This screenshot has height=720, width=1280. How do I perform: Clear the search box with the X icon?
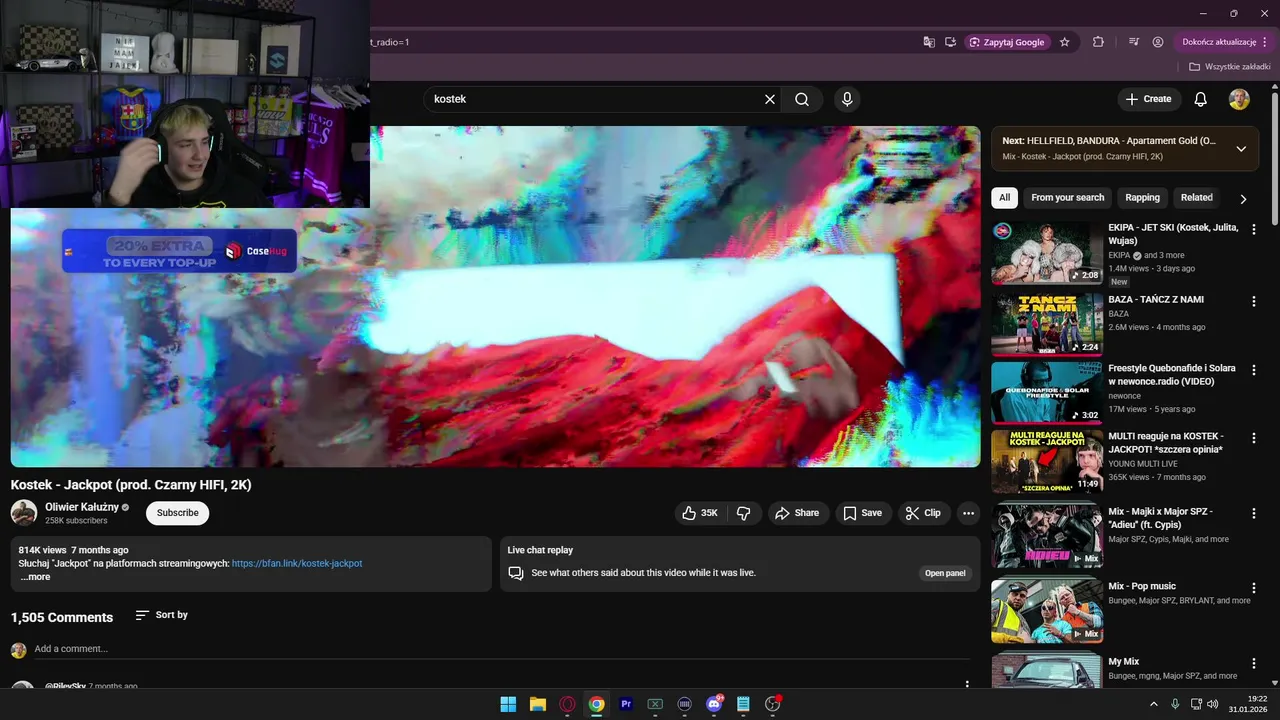click(770, 99)
